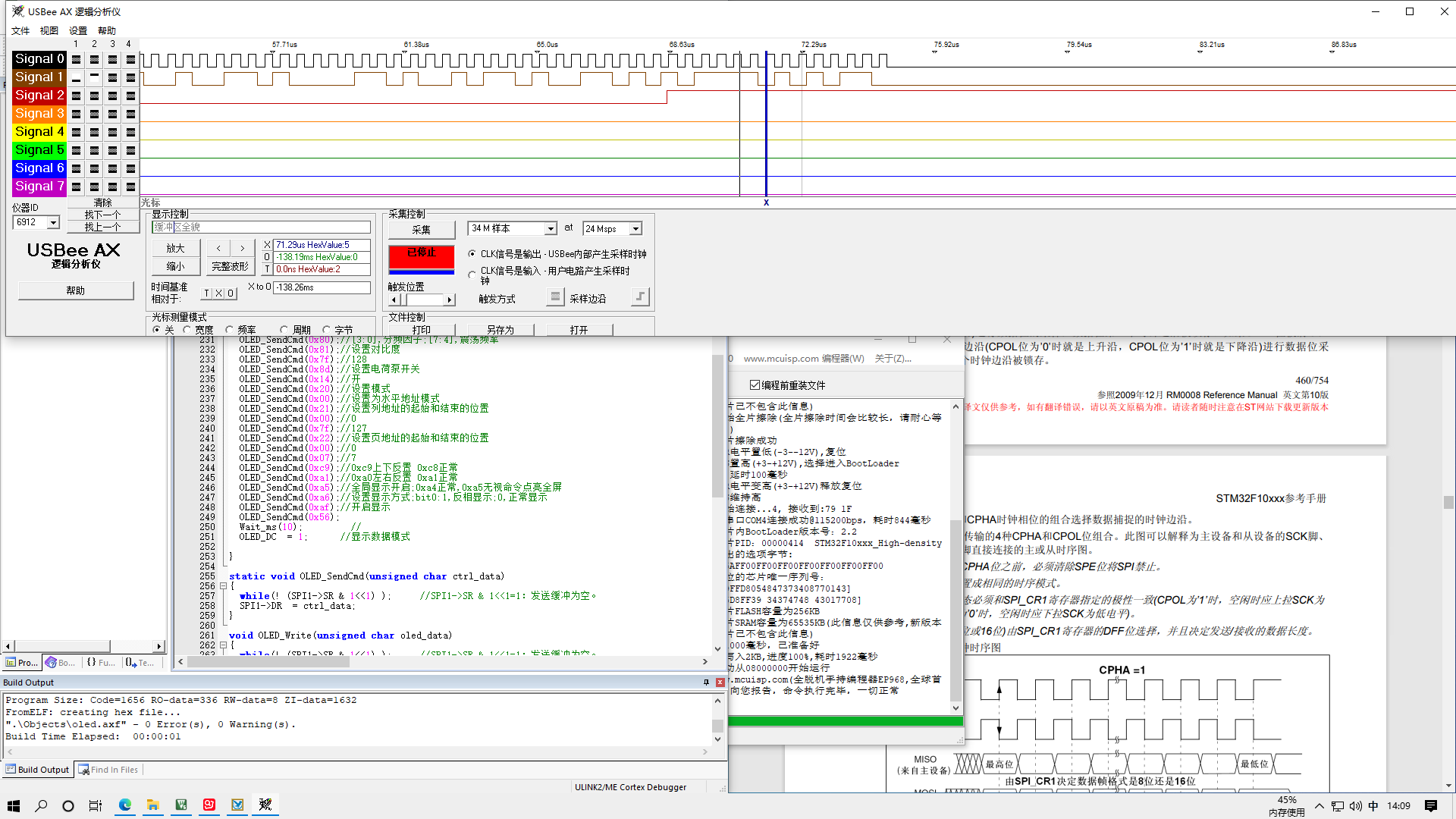The height and width of the screenshot is (819, 1456).
Task: Open the 文件 menu
Action: (x=20, y=31)
